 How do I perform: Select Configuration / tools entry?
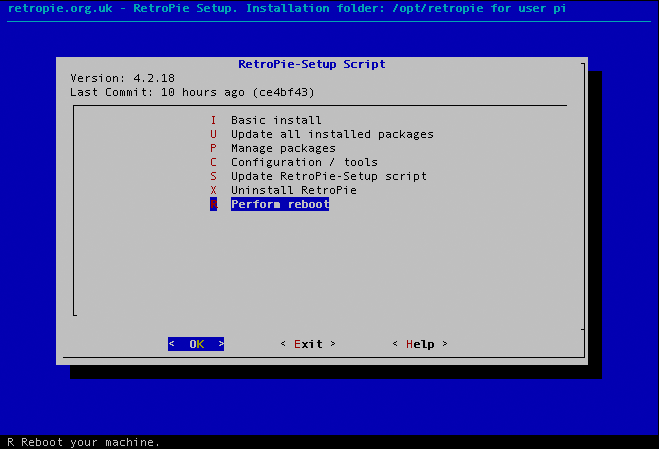(294, 162)
